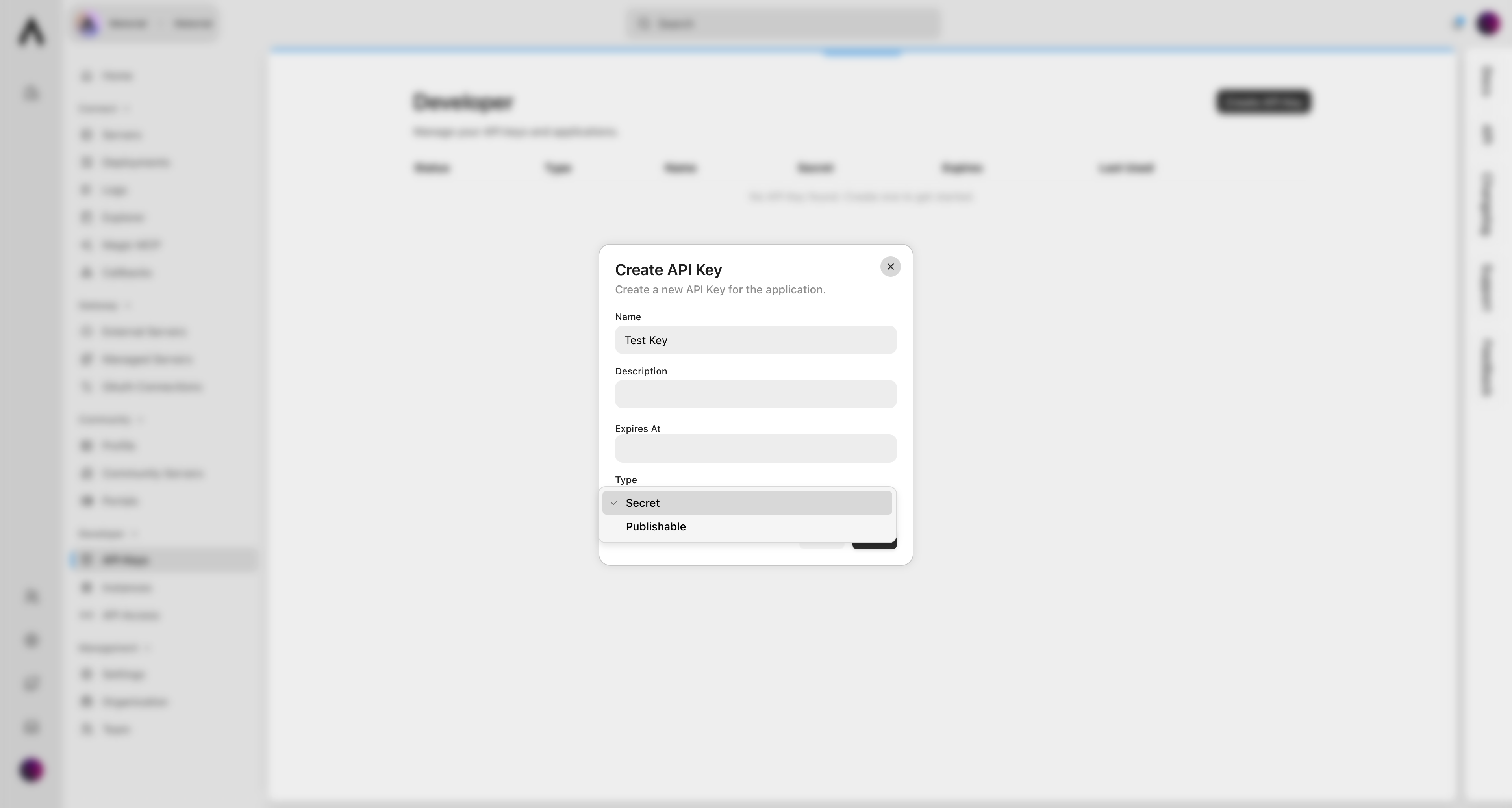This screenshot has width=1512, height=808.
Task: Open the Type dropdown in the dialog
Action: tap(755, 503)
